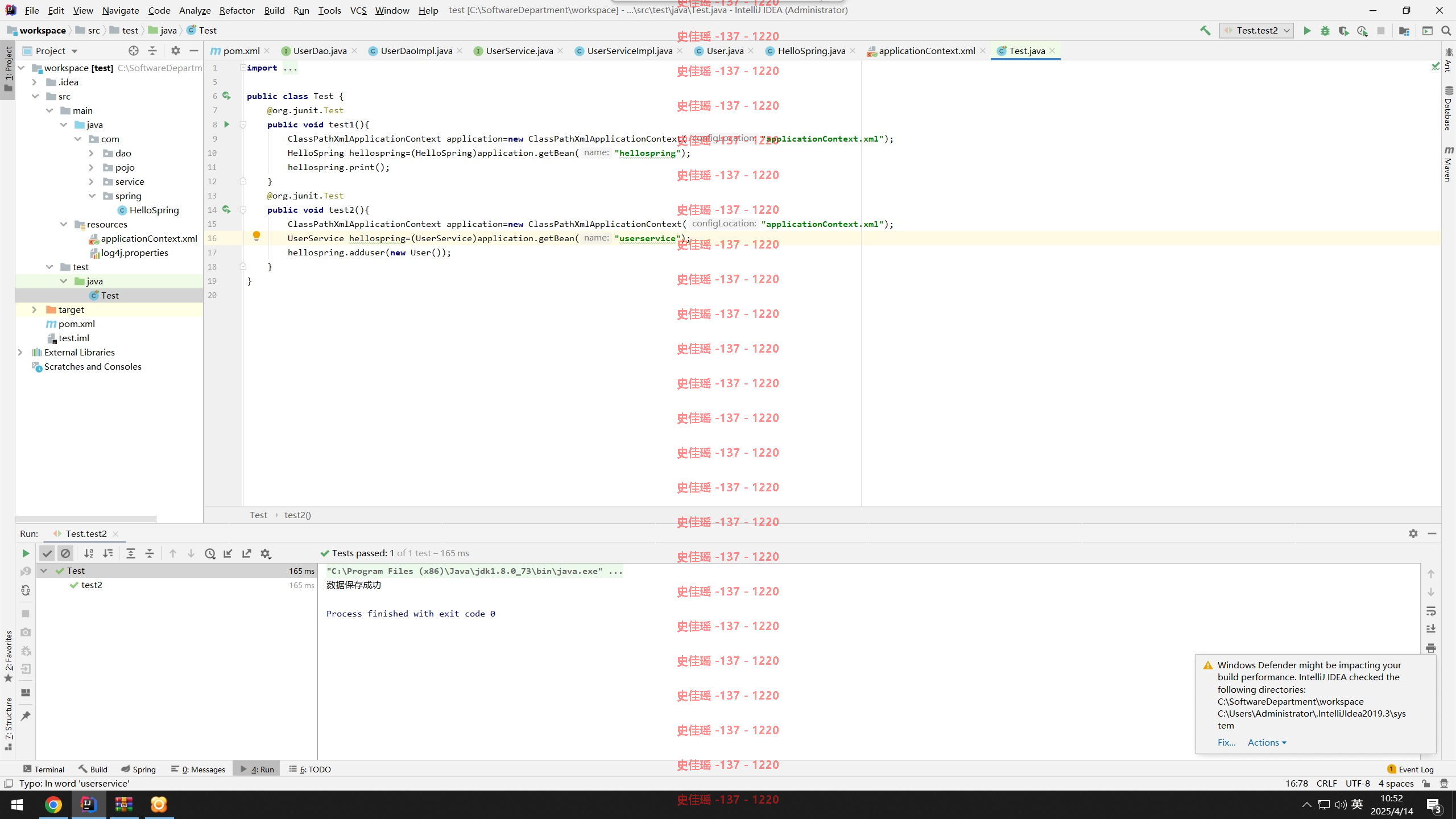The width and height of the screenshot is (1456, 819).
Task: Collapse all in Project panel
Action: tap(152, 51)
